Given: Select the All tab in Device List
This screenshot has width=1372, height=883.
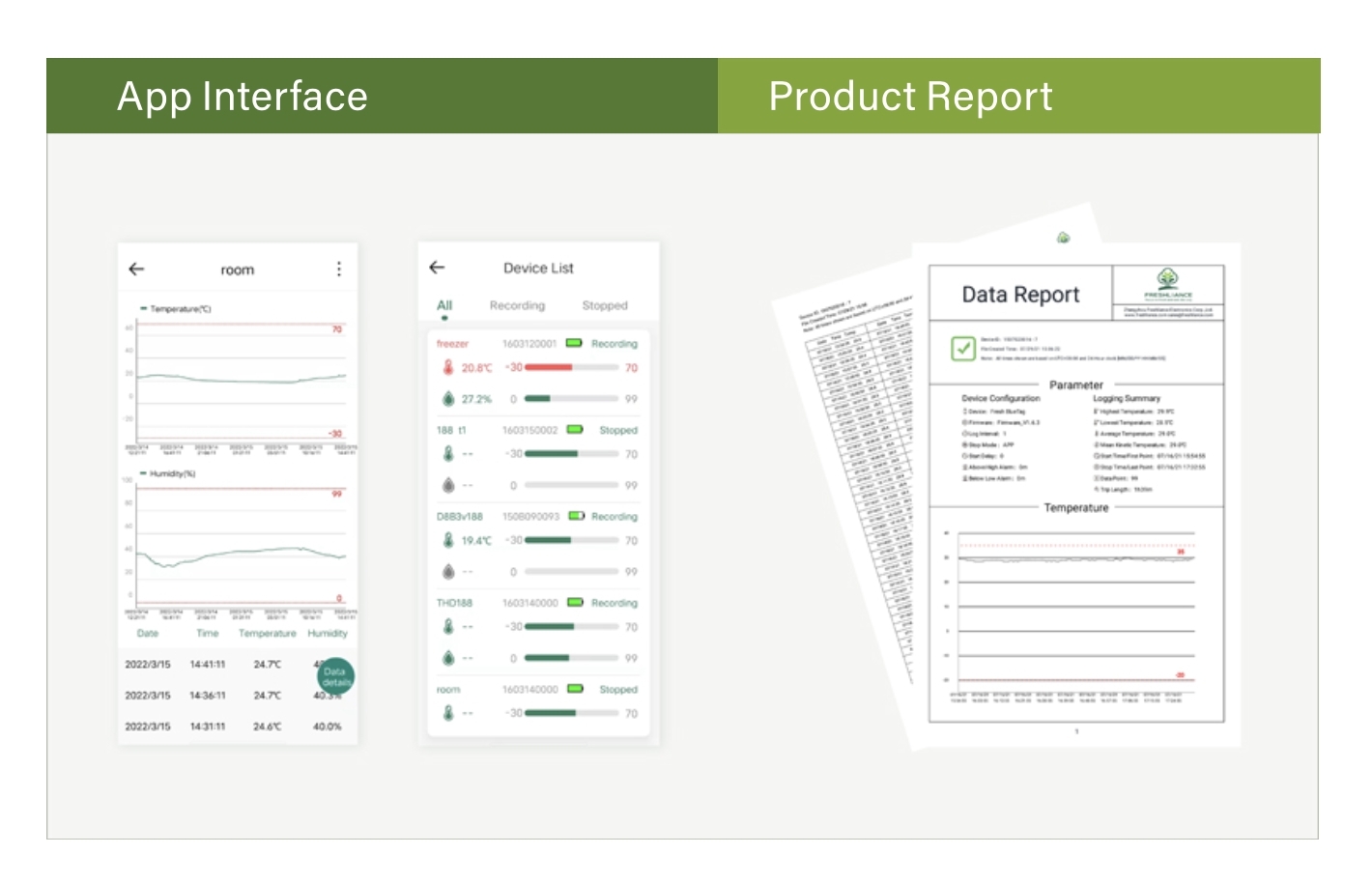Looking at the screenshot, I should pos(444,305).
